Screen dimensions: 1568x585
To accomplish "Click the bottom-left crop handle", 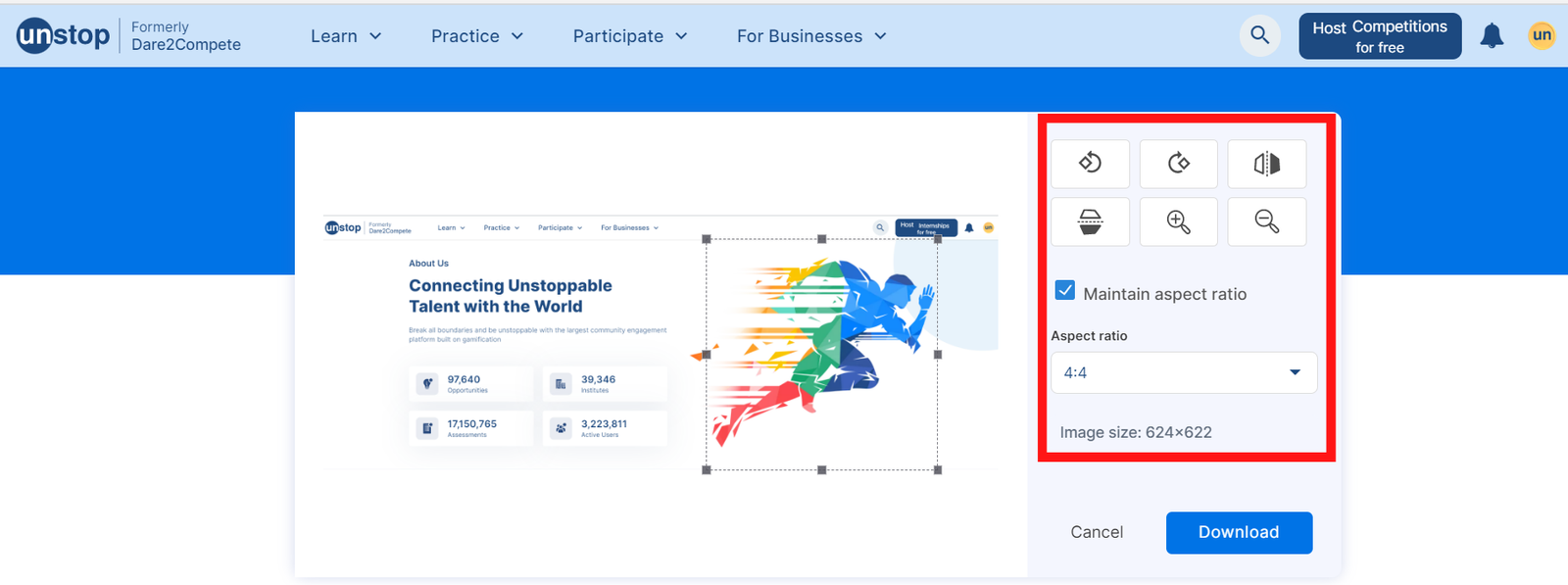I will pos(707,470).
